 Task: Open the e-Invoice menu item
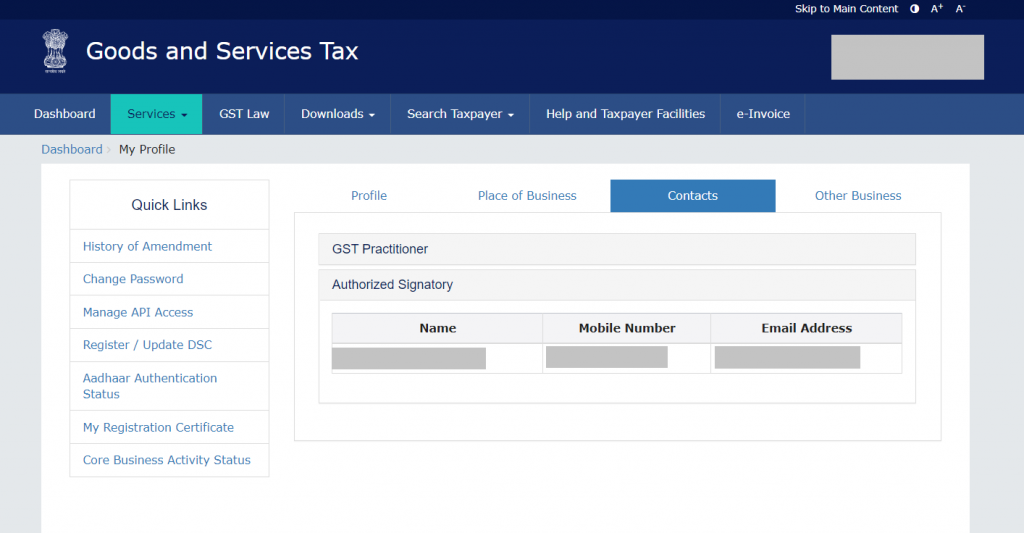tap(763, 114)
